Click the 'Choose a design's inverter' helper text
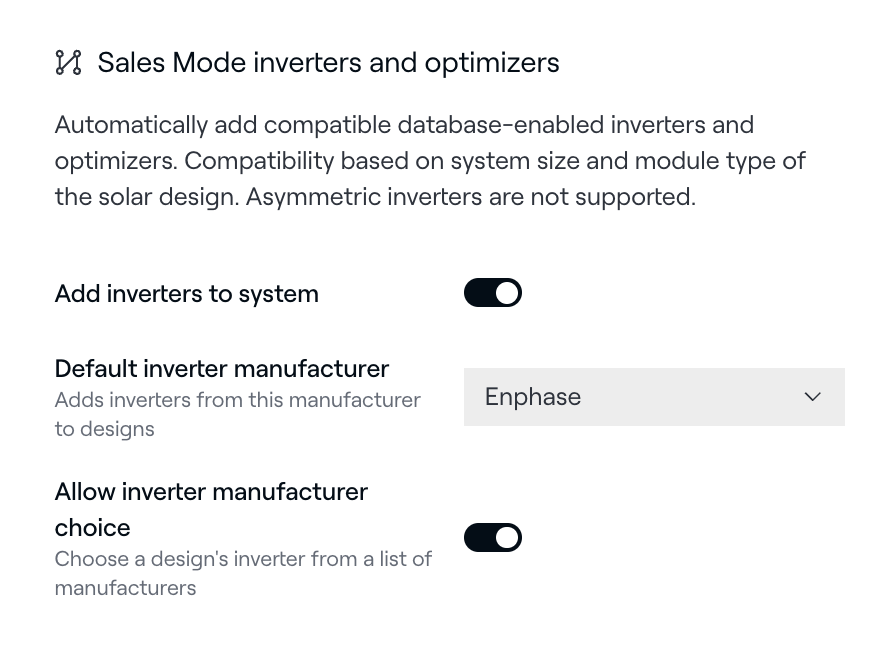The width and height of the screenshot is (890, 664). [243, 559]
